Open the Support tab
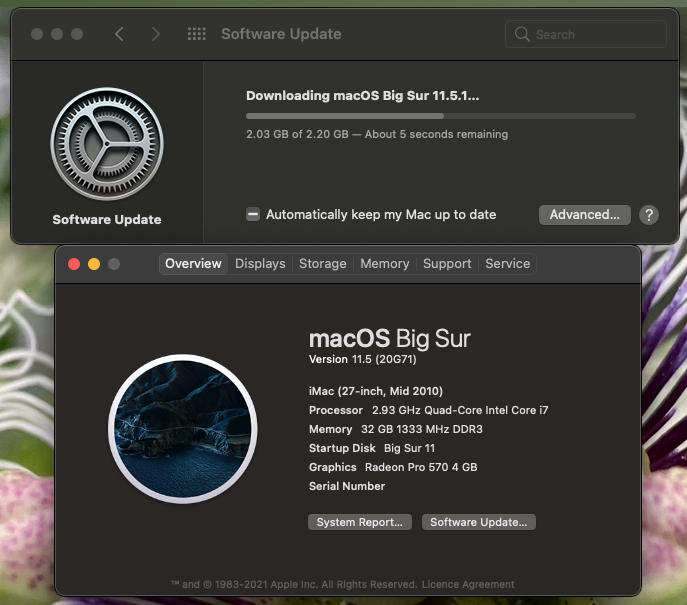The width and height of the screenshot is (687, 605). point(447,264)
